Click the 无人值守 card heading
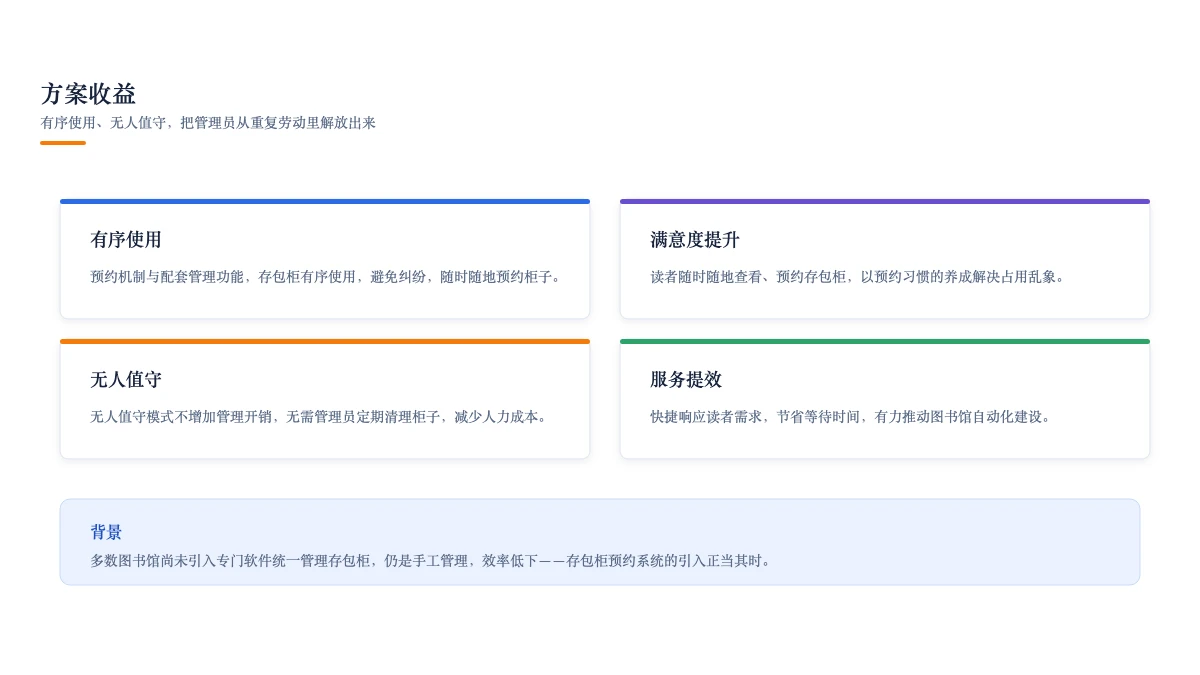This screenshot has height=675, width=1200. click(126, 380)
